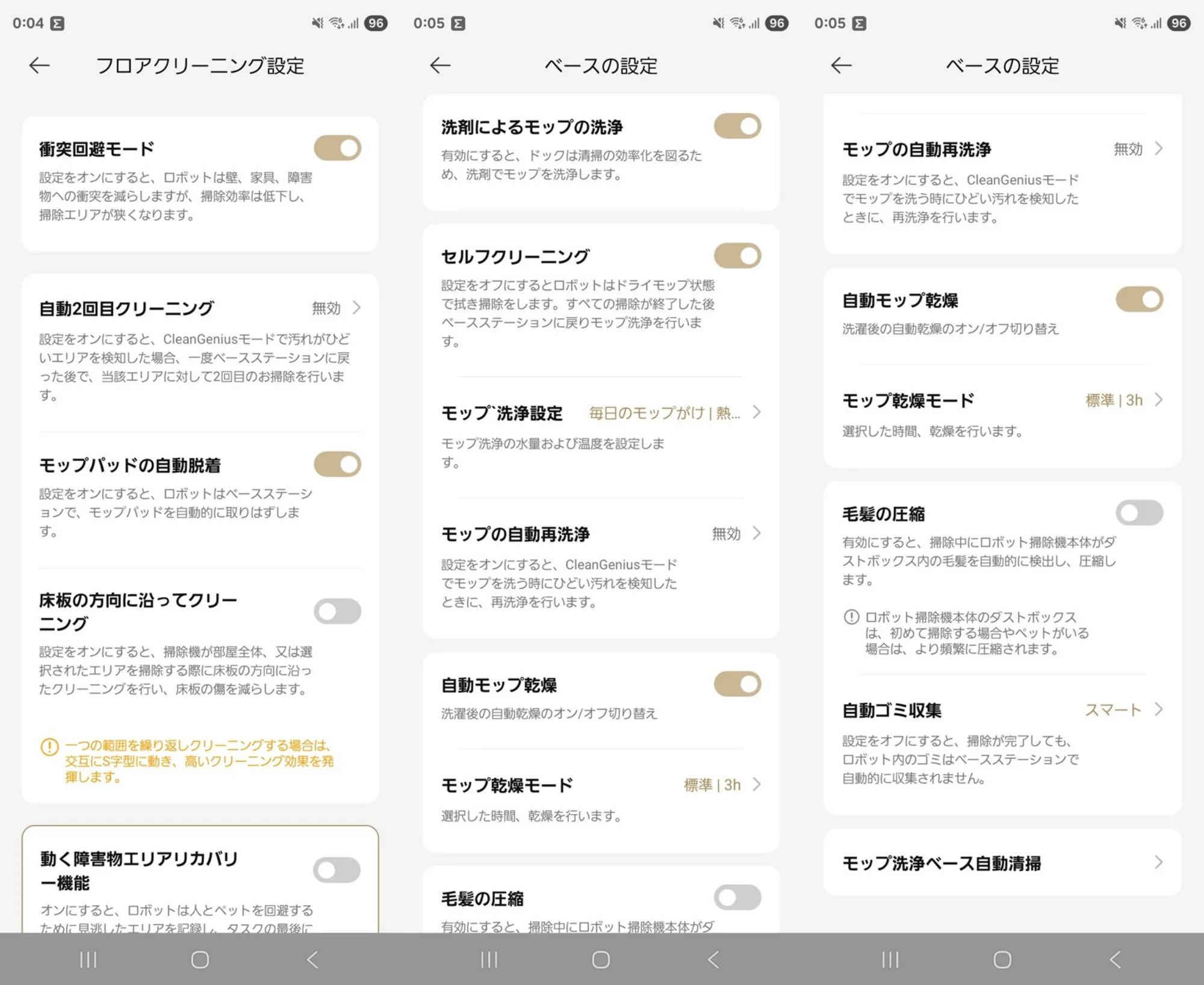Open モップ洗浄設定 chevron

pos(757,413)
